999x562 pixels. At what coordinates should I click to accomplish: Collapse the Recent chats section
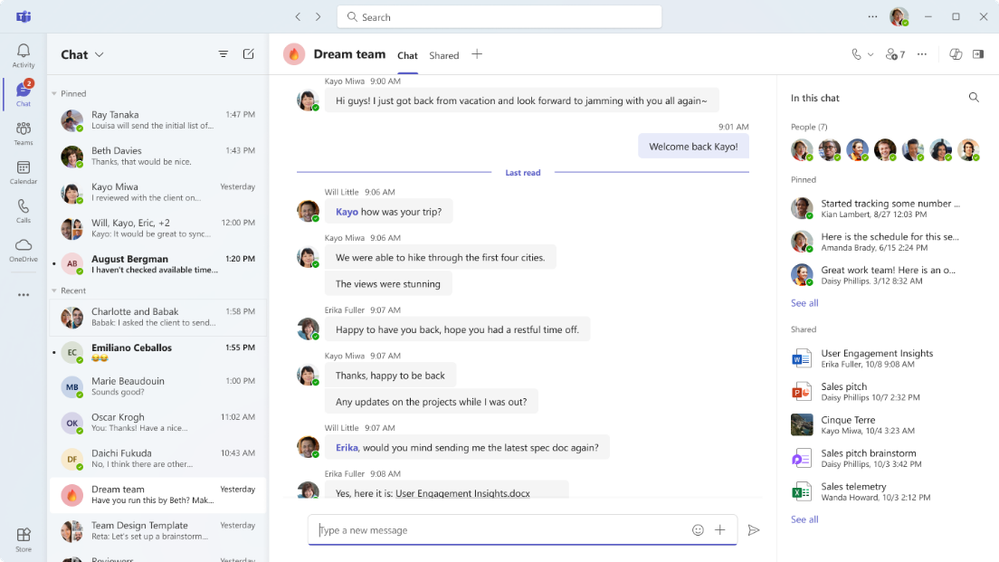[x=54, y=291]
